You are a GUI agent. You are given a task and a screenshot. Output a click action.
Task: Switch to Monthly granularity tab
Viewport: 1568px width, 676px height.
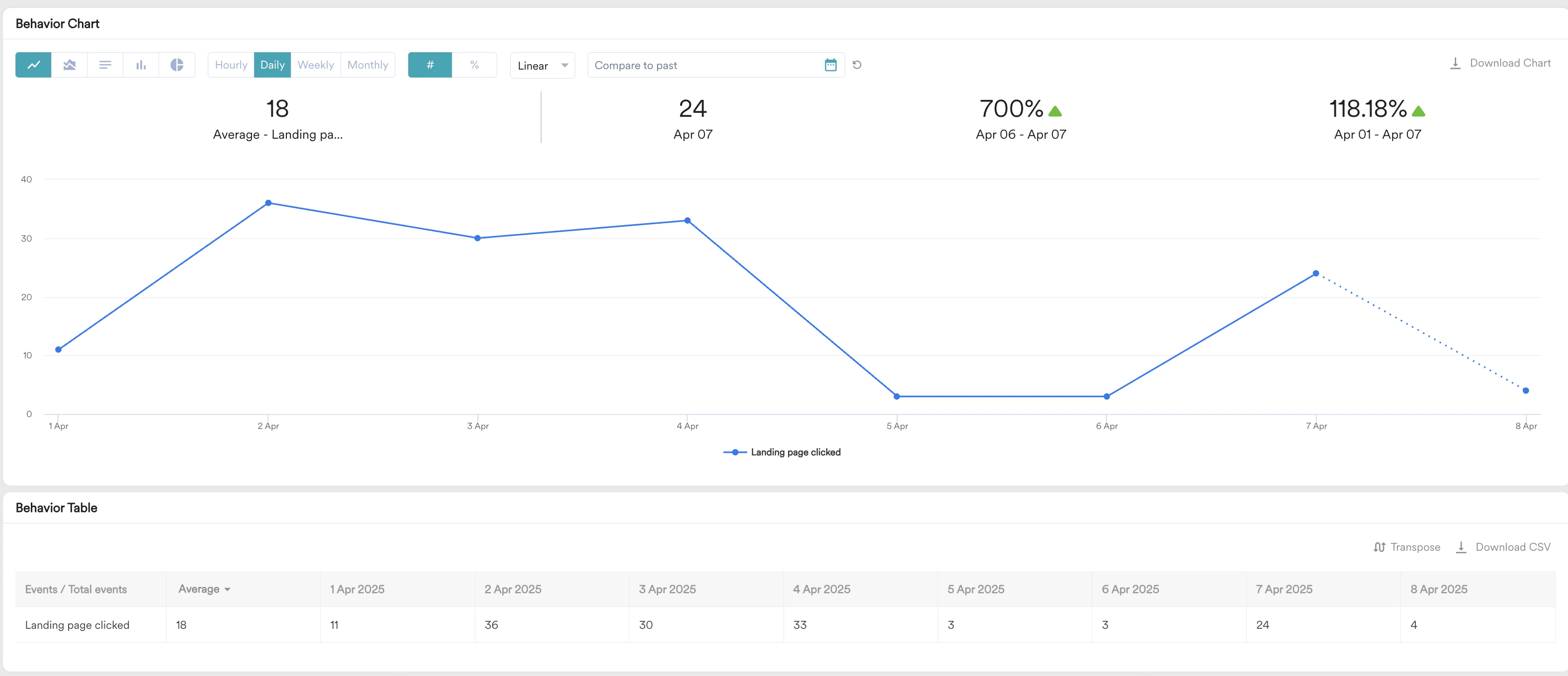[368, 65]
